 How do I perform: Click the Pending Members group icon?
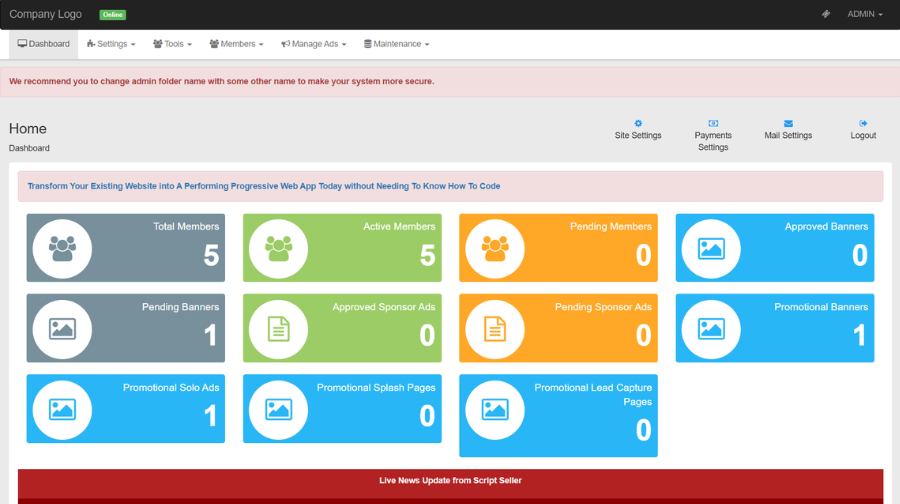(x=495, y=249)
